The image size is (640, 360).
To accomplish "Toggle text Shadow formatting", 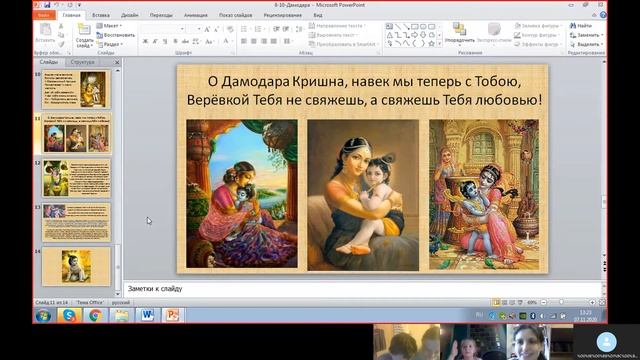I will [175, 41].
